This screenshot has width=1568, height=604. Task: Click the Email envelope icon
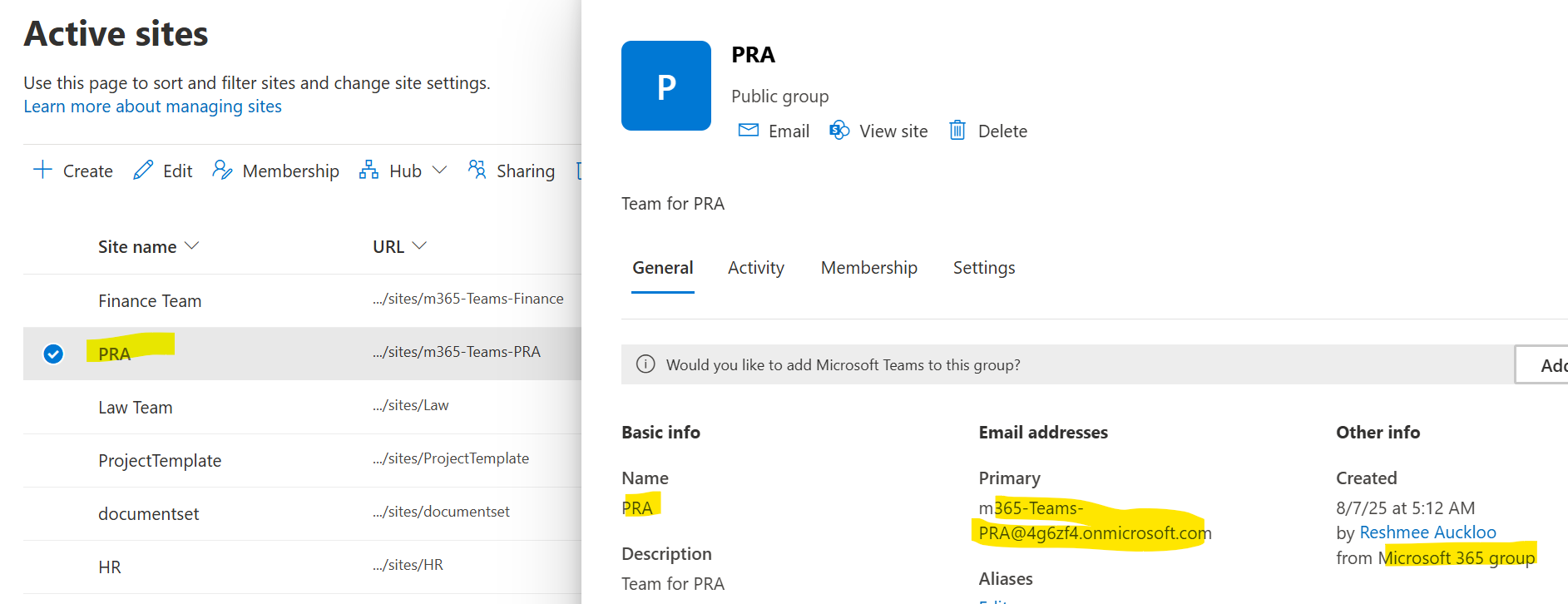click(x=749, y=131)
